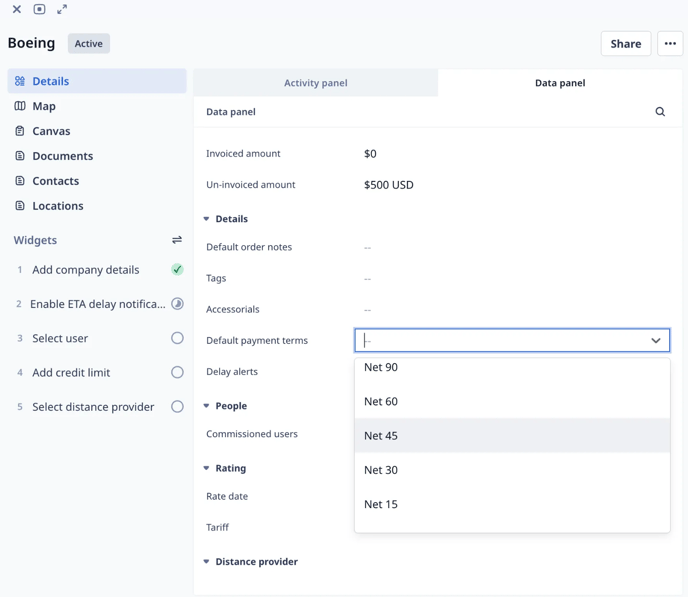Switch to the Activity panel tab
The width and height of the screenshot is (688, 597).
pos(315,83)
